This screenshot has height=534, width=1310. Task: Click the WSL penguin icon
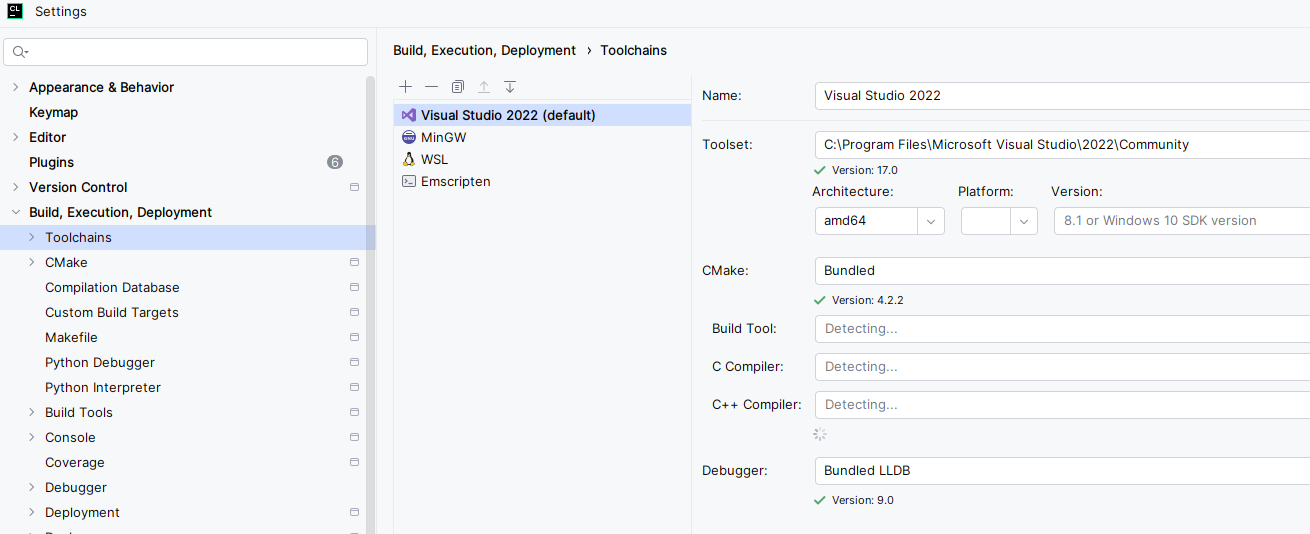tap(408, 159)
